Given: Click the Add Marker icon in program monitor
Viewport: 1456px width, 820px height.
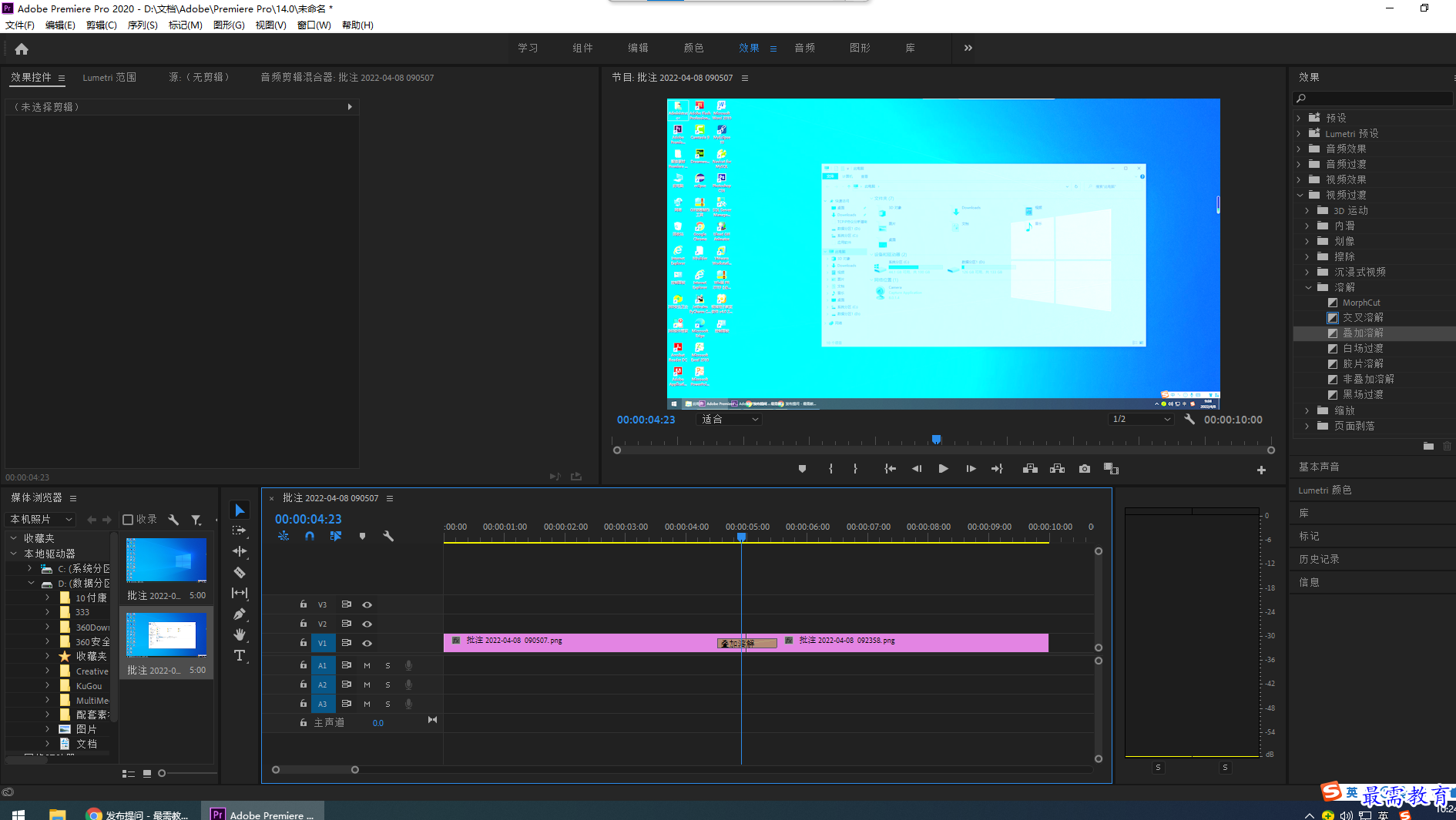Looking at the screenshot, I should coord(802,469).
